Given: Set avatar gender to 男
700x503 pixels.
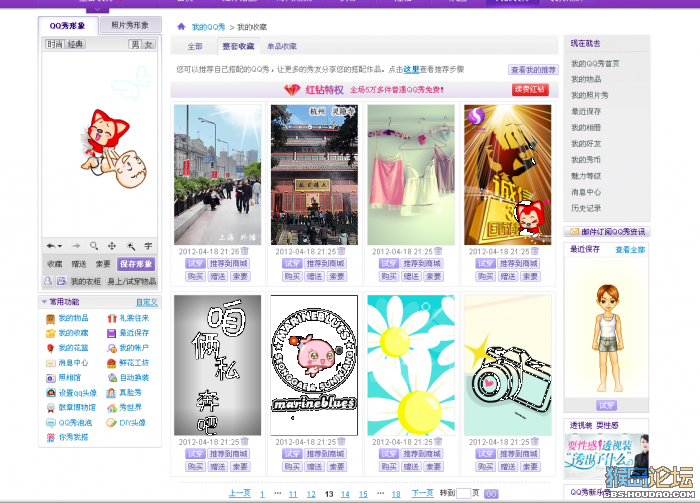Looking at the screenshot, I should (x=135, y=44).
